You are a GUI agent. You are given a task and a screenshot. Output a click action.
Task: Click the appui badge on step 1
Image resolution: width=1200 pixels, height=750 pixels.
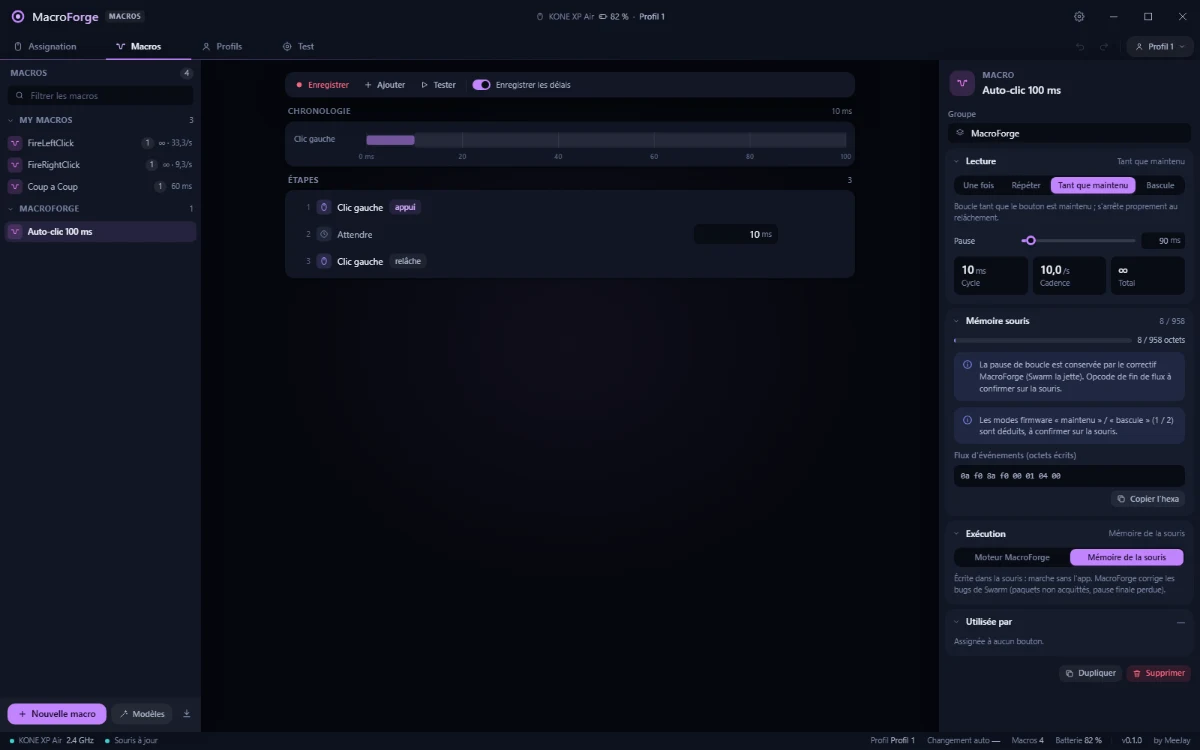[405, 208]
